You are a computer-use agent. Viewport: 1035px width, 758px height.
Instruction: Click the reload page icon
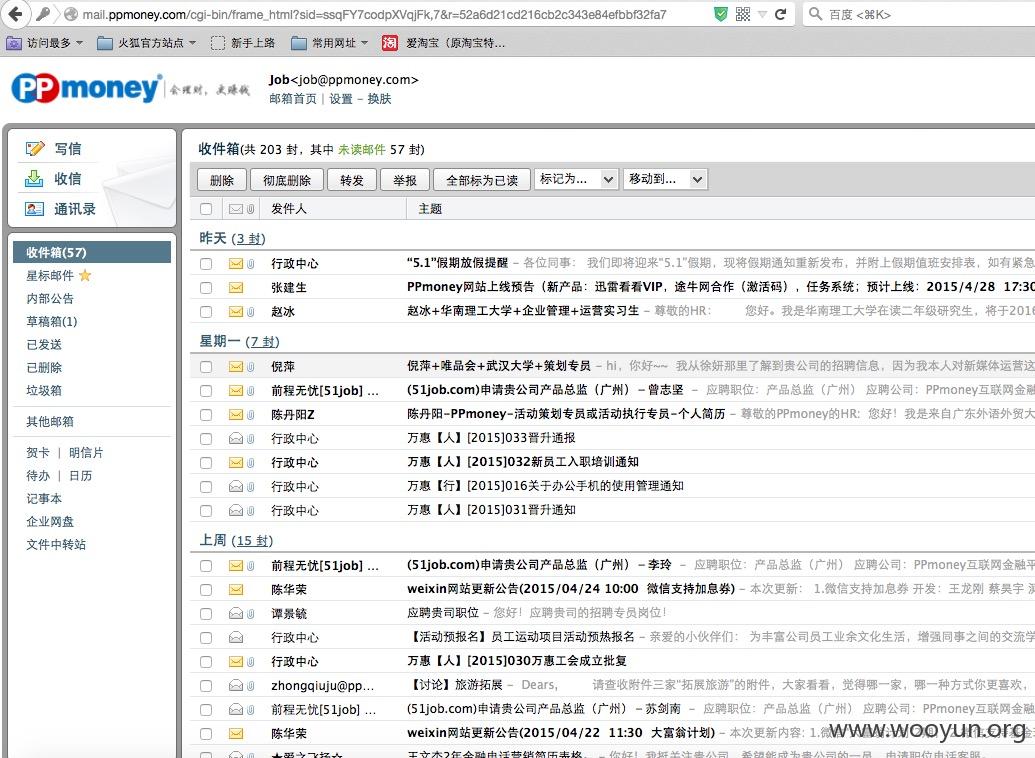tap(781, 14)
